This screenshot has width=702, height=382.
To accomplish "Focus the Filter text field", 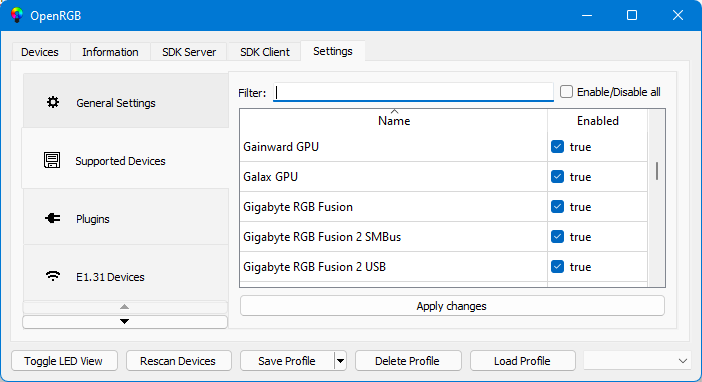I will [413, 92].
